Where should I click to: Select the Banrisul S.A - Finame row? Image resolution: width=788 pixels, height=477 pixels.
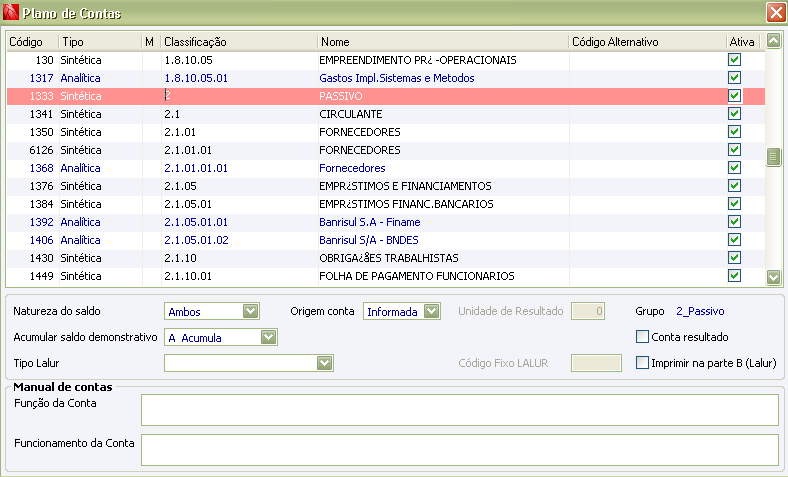point(386,222)
